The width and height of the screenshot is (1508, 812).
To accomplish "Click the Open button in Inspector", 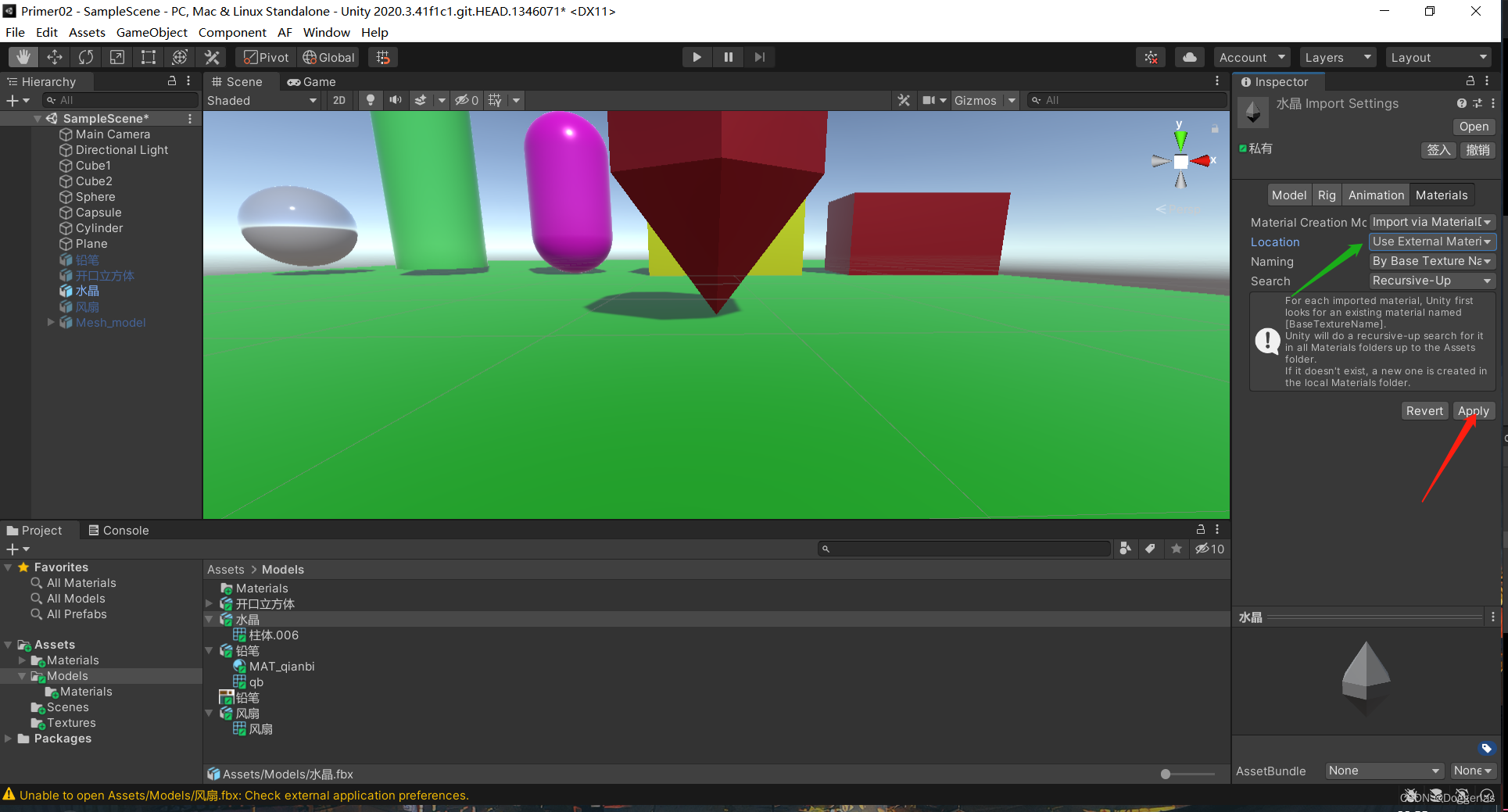I will [1474, 127].
